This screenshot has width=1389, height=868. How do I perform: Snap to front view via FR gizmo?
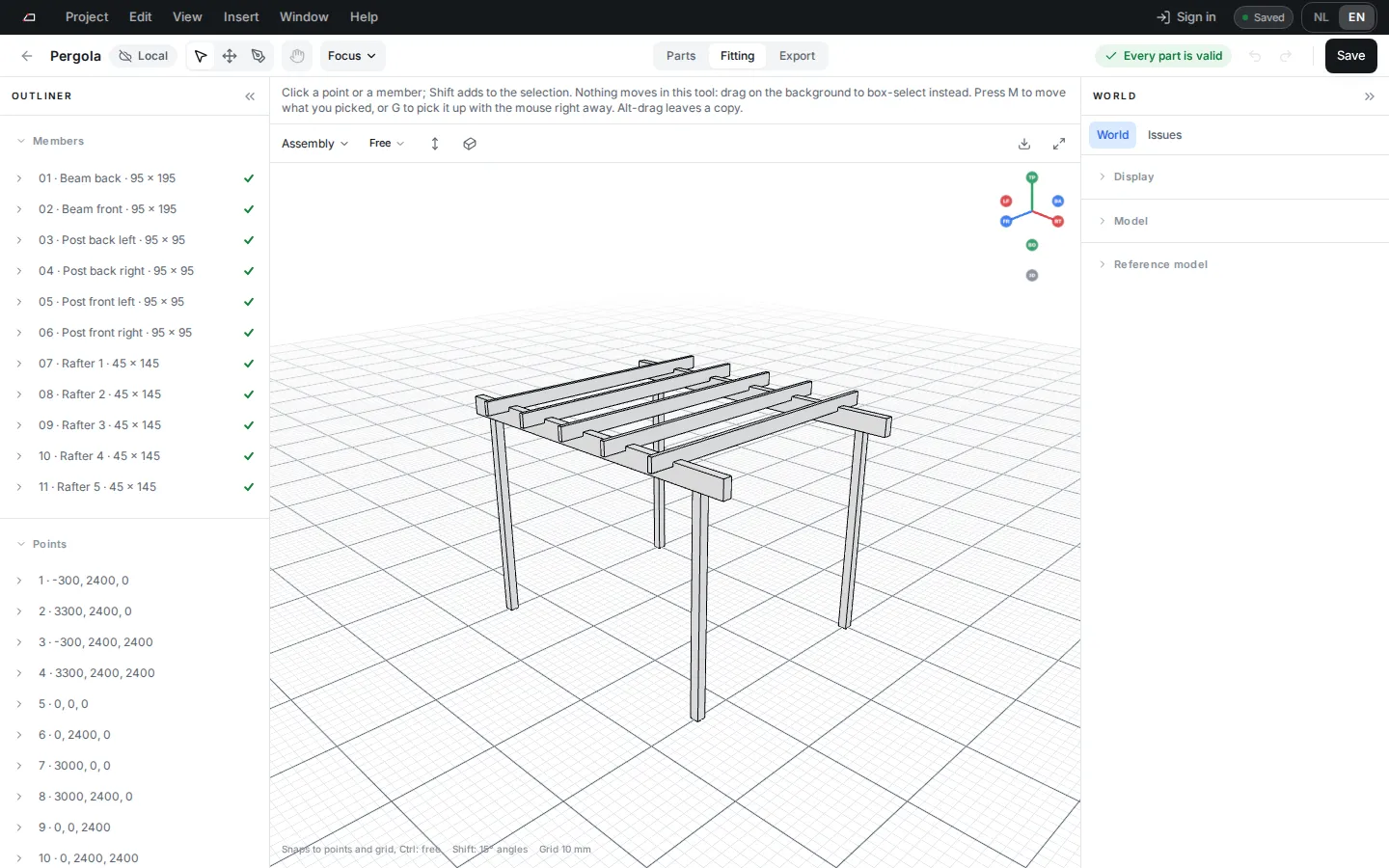click(x=1006, y=222)
